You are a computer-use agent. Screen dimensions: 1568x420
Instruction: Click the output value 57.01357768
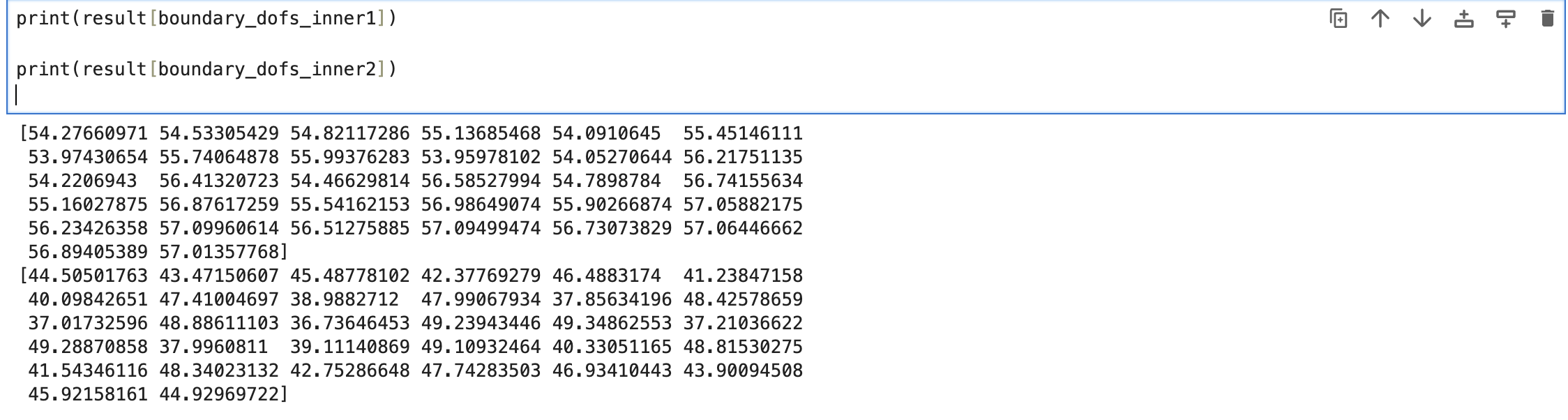(219, 252)
